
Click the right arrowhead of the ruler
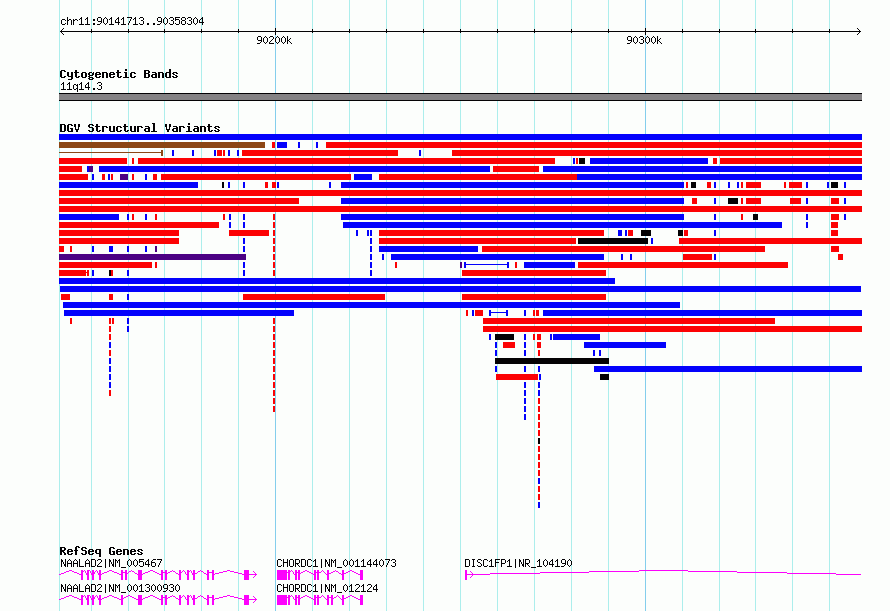point(859,31)
